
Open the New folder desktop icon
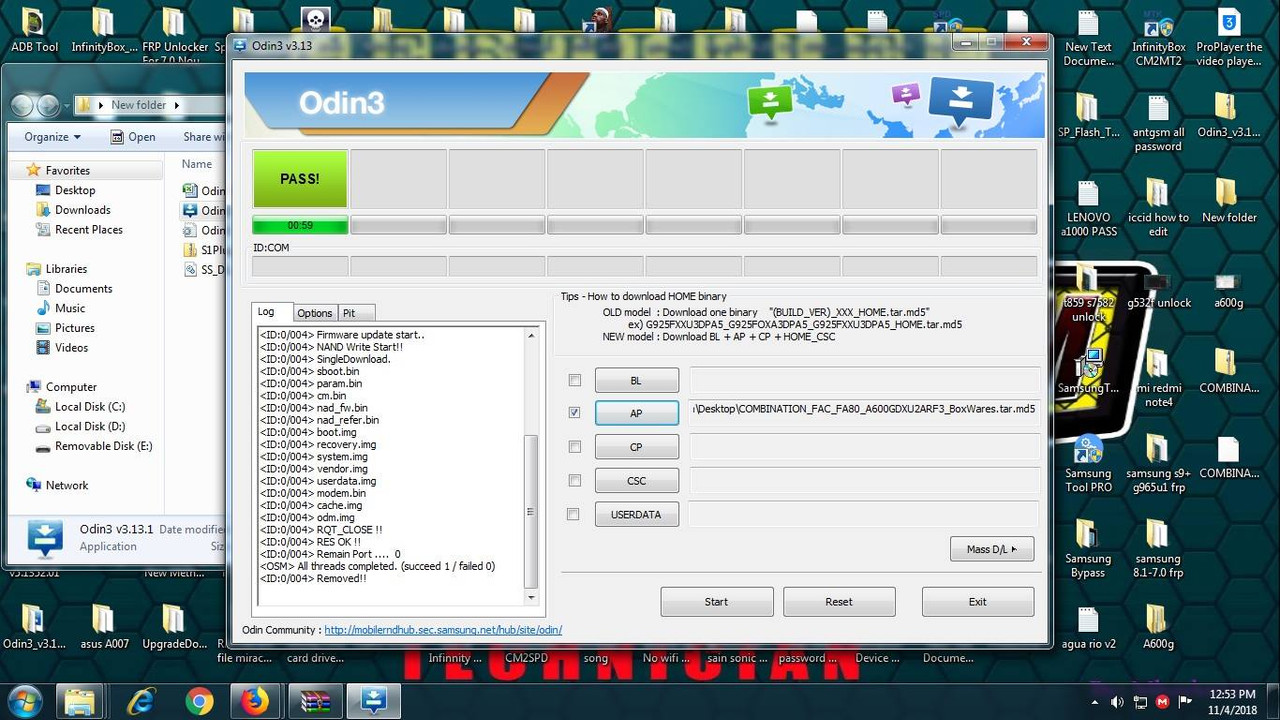[1229, 201]
